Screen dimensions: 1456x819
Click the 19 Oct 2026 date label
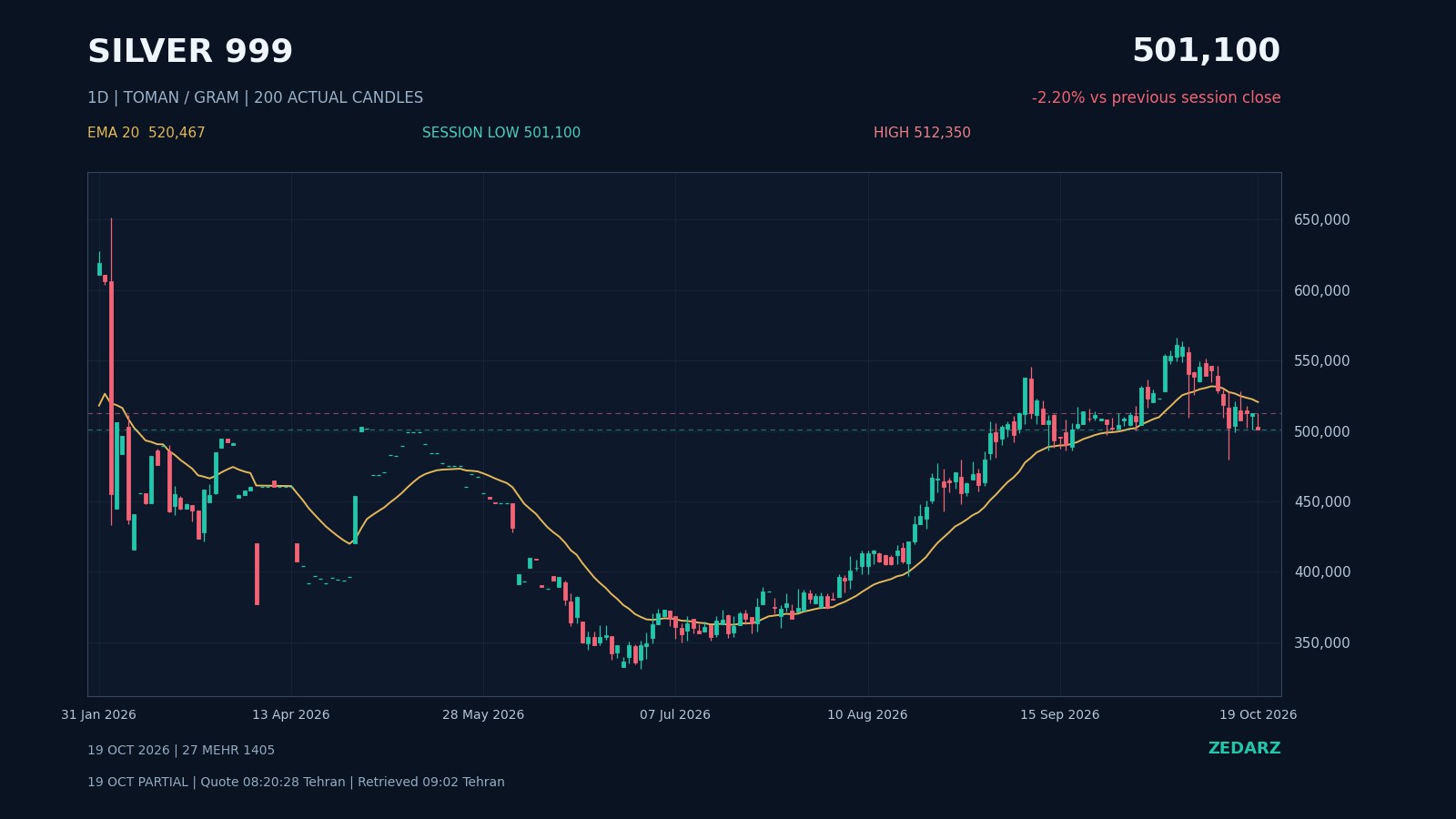[x=1258, y=715]
